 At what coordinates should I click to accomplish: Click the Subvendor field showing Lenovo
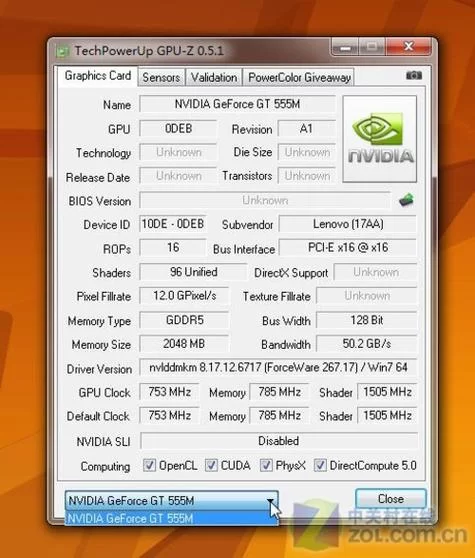[348, 224]
